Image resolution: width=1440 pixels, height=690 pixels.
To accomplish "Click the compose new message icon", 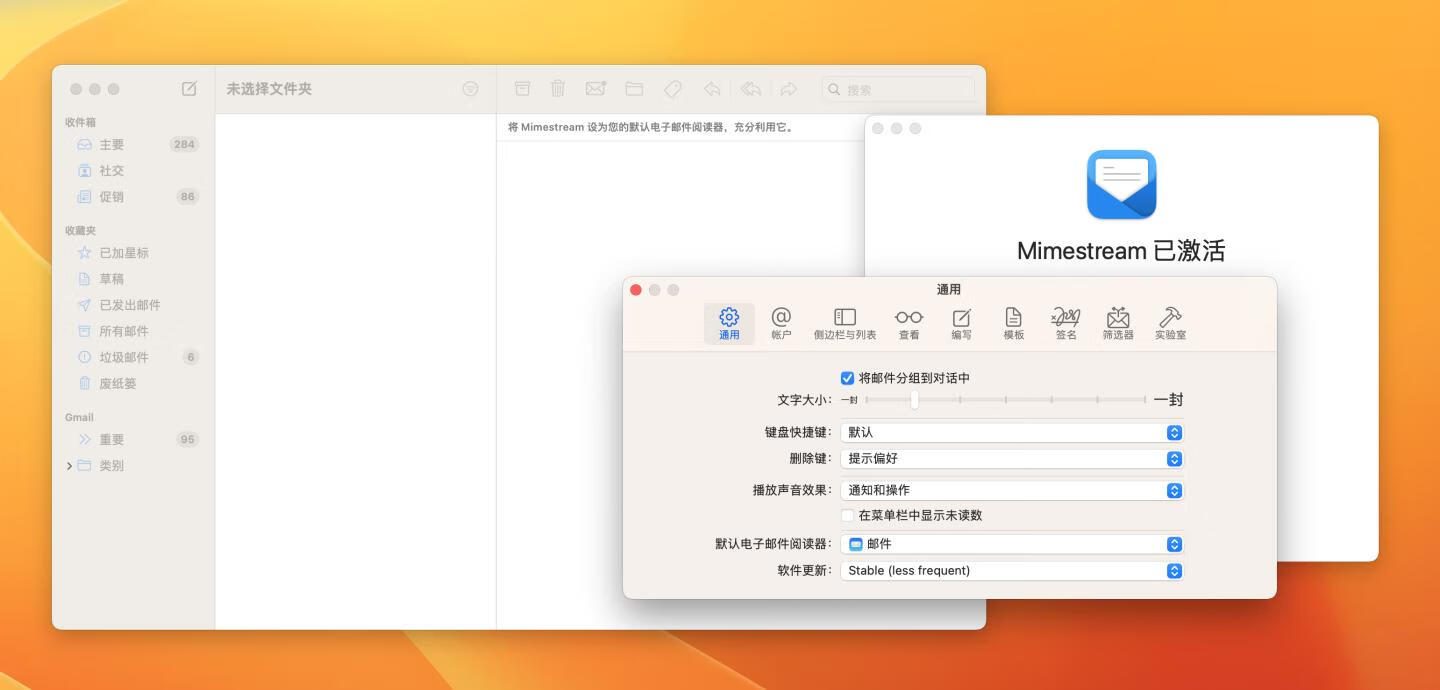I will 189,89.
